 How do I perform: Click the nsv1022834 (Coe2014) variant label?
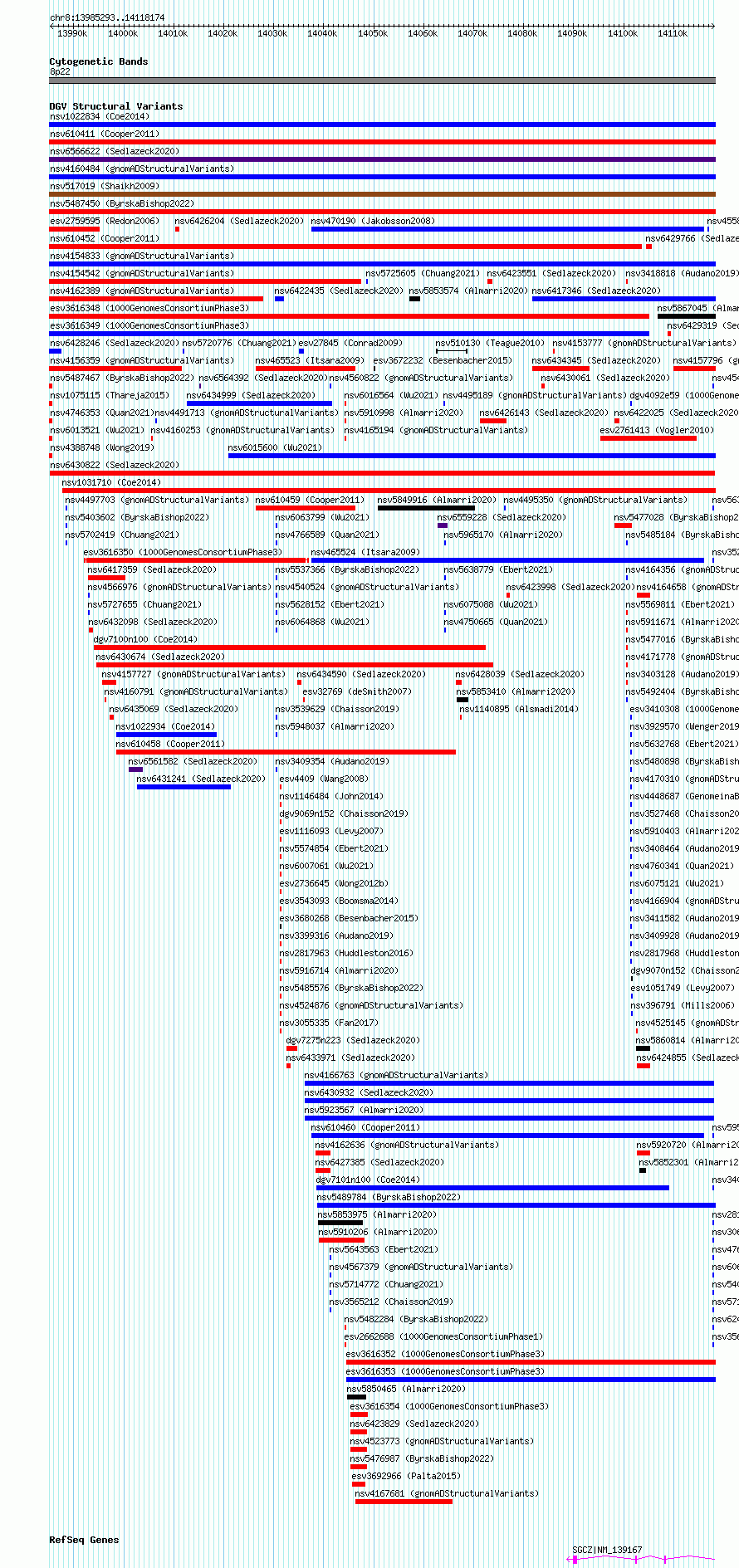(x=100, y=116)
